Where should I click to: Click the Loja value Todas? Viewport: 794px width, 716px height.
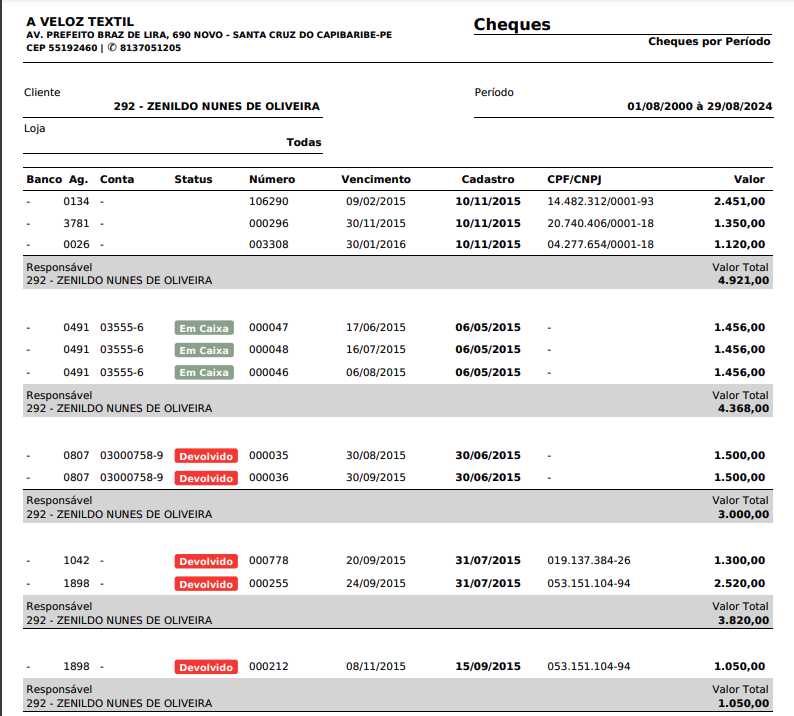click(x=304, y=143)
